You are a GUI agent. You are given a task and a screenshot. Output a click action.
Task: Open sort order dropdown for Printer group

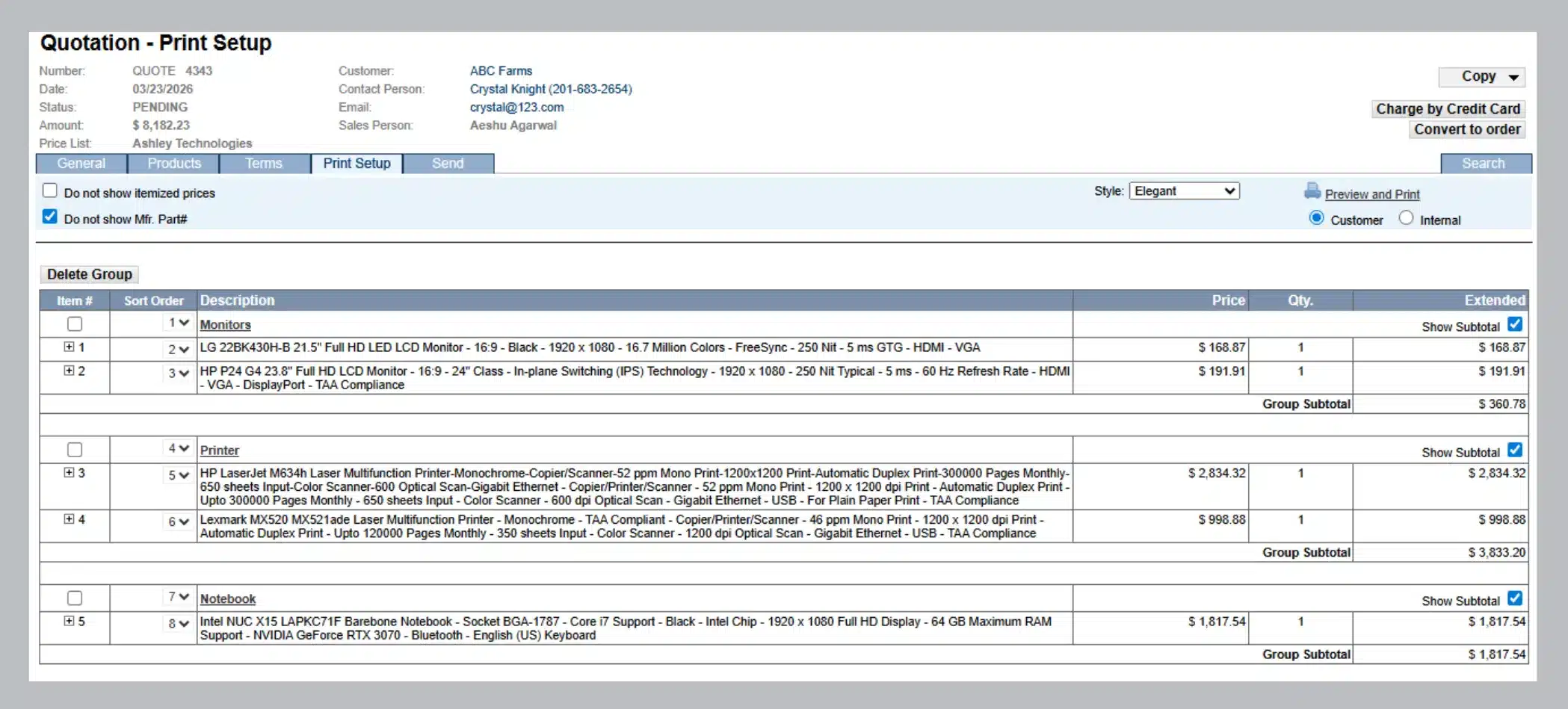click(x=178, y=448)
